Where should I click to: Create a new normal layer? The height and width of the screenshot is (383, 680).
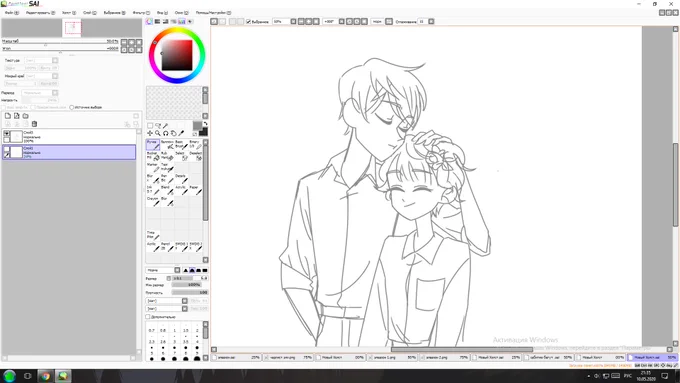point(8,116)
